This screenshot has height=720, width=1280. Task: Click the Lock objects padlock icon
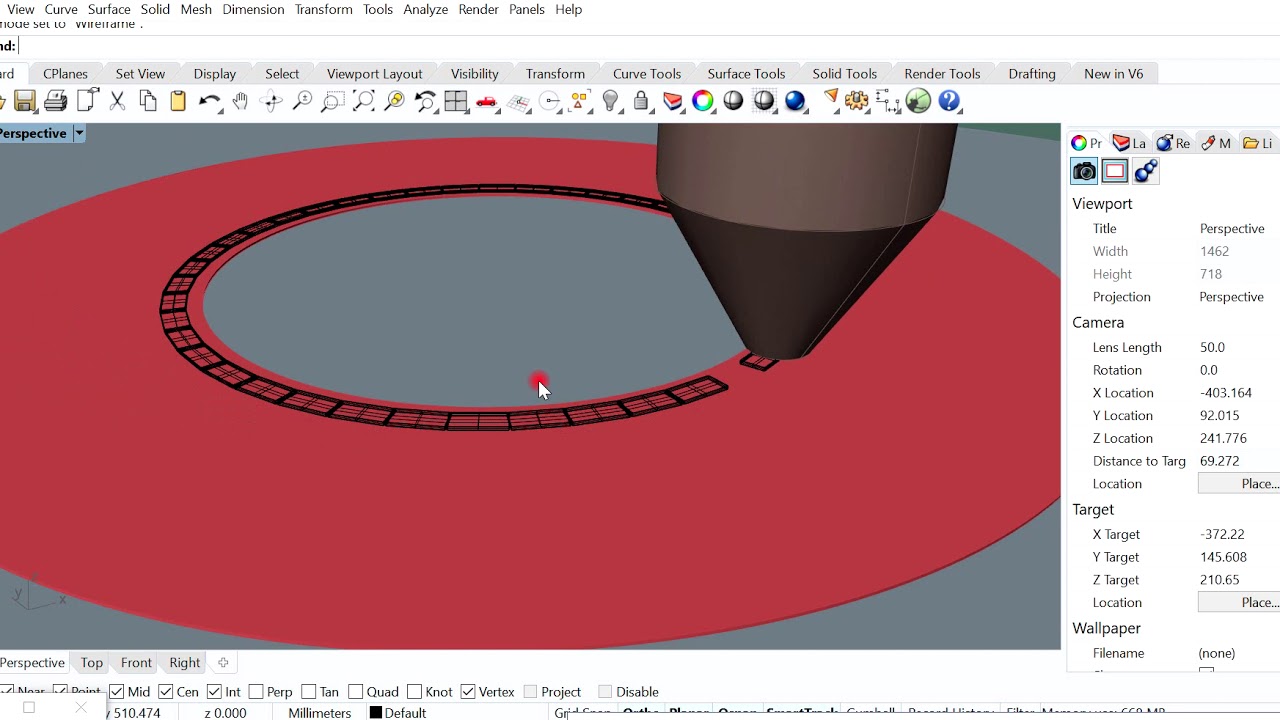point(641,101)
